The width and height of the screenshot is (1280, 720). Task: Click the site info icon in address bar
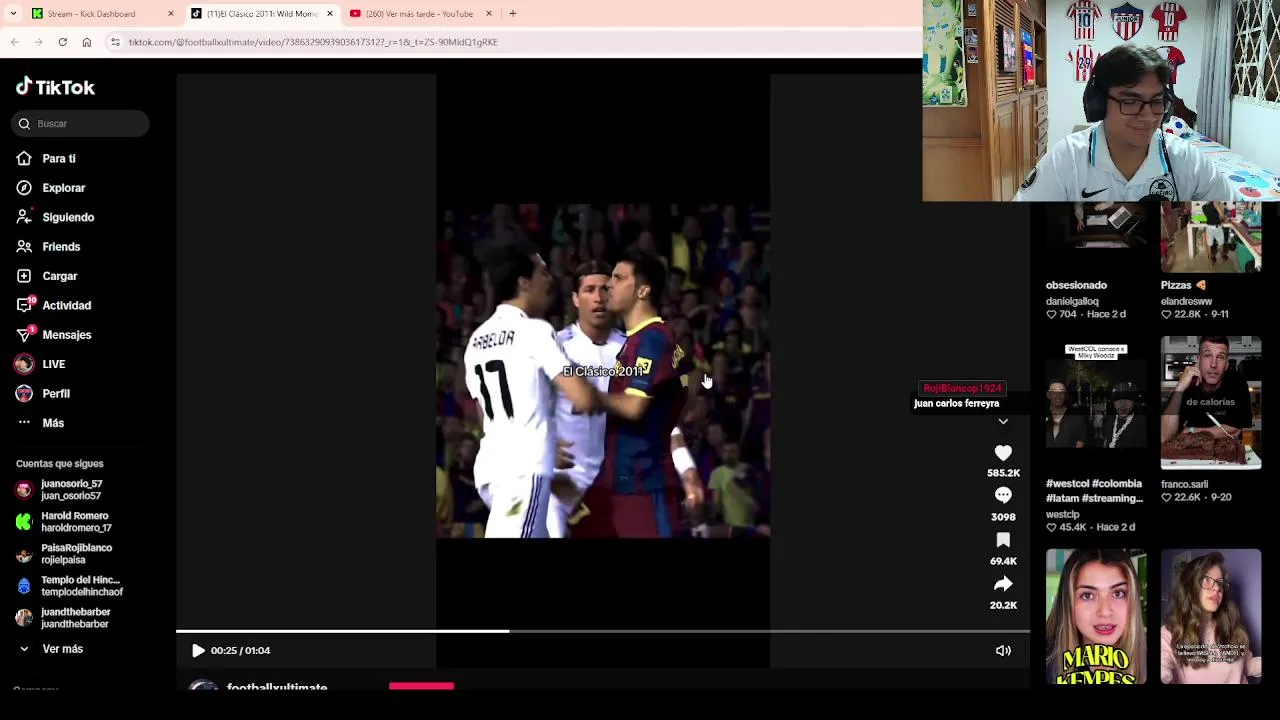click(x=115, y=42)
